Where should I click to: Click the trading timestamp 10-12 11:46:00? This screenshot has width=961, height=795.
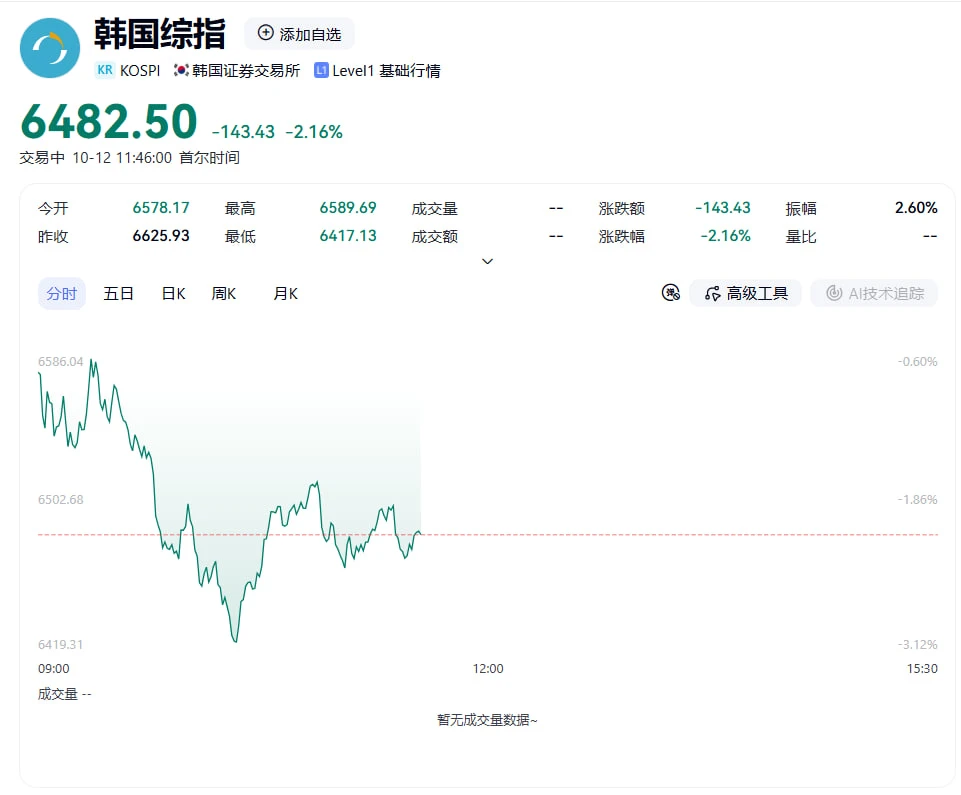tap(122, 158)
